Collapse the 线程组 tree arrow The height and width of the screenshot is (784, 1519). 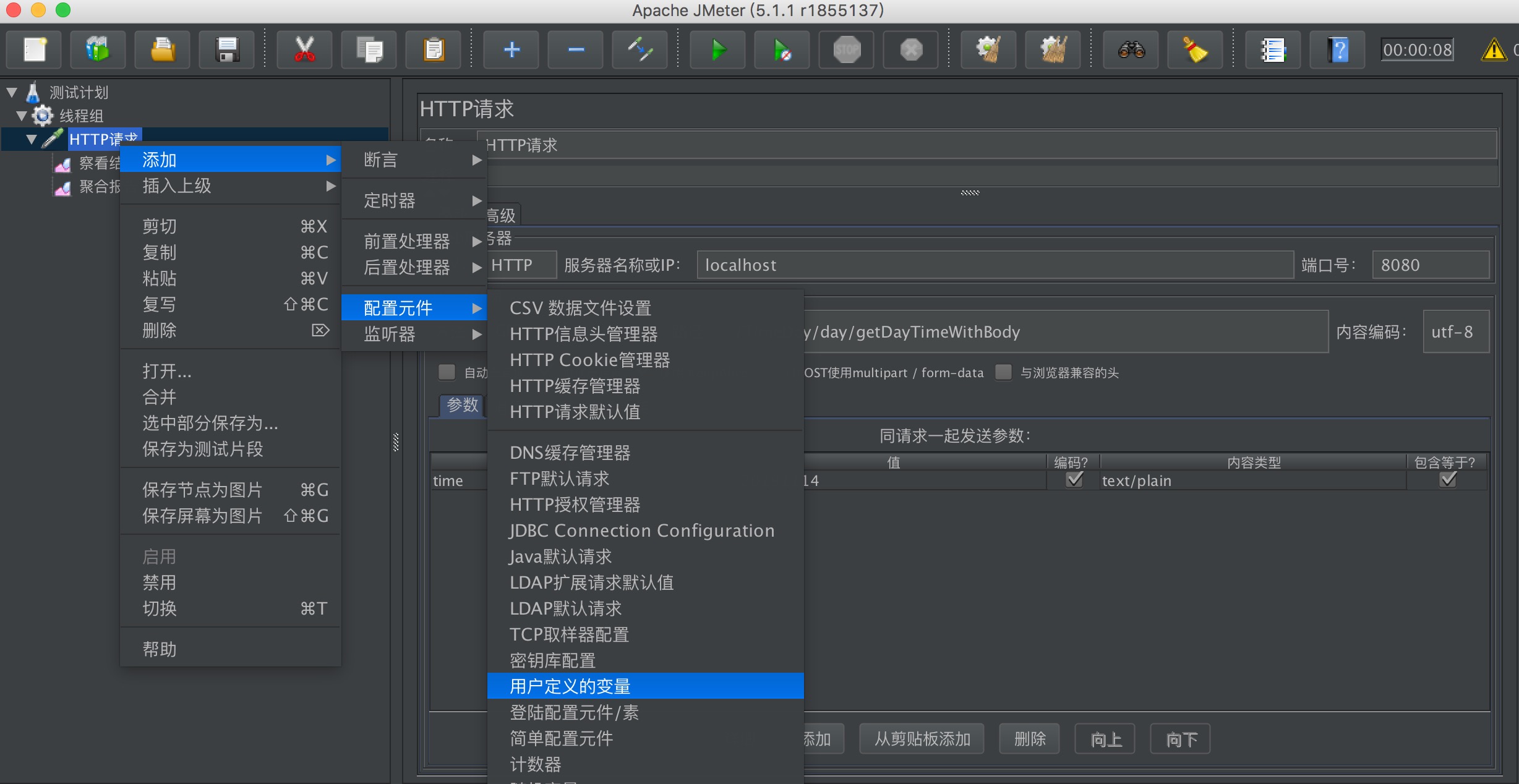(22, 116)
